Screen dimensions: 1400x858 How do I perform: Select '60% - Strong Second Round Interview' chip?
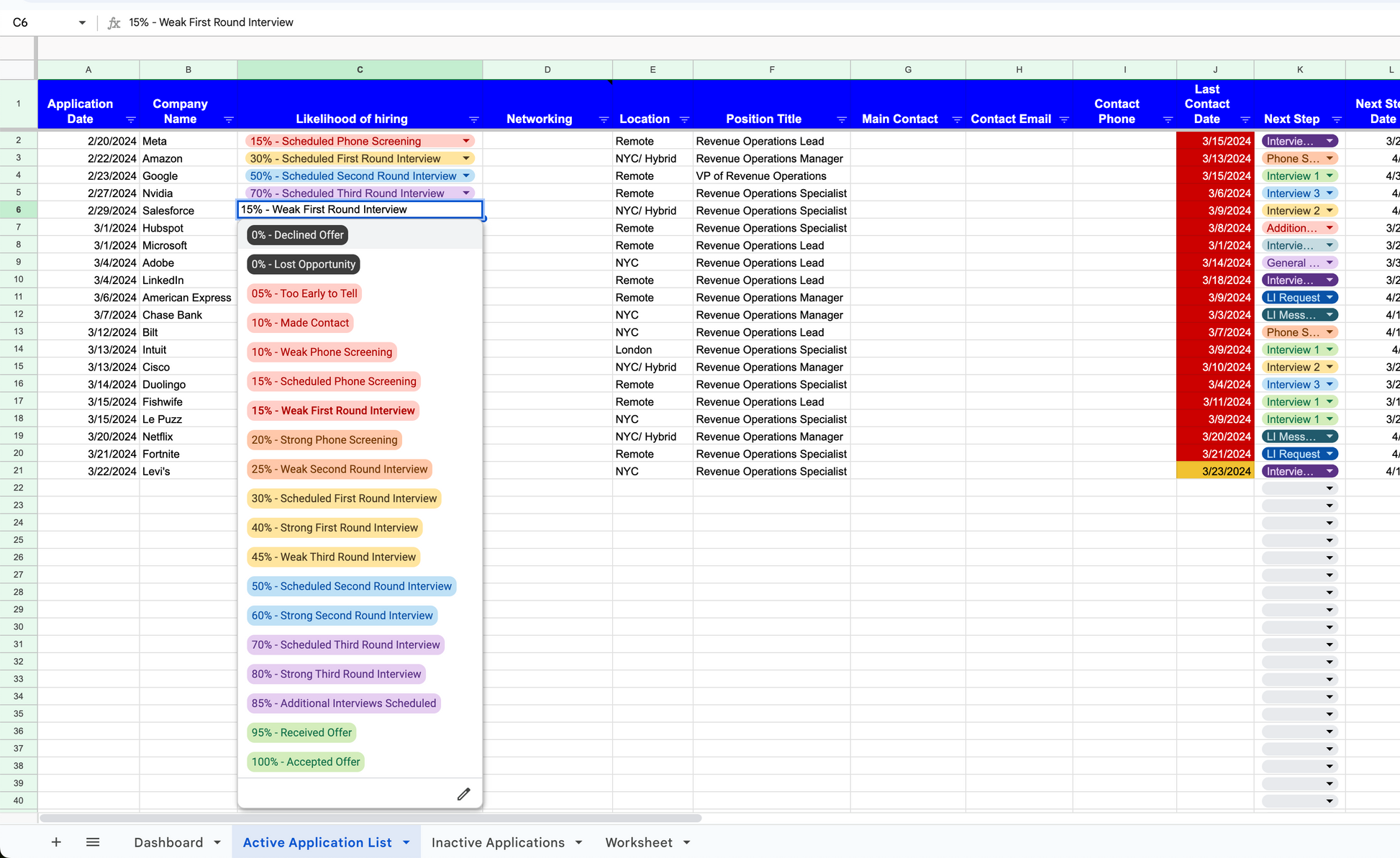342,615
